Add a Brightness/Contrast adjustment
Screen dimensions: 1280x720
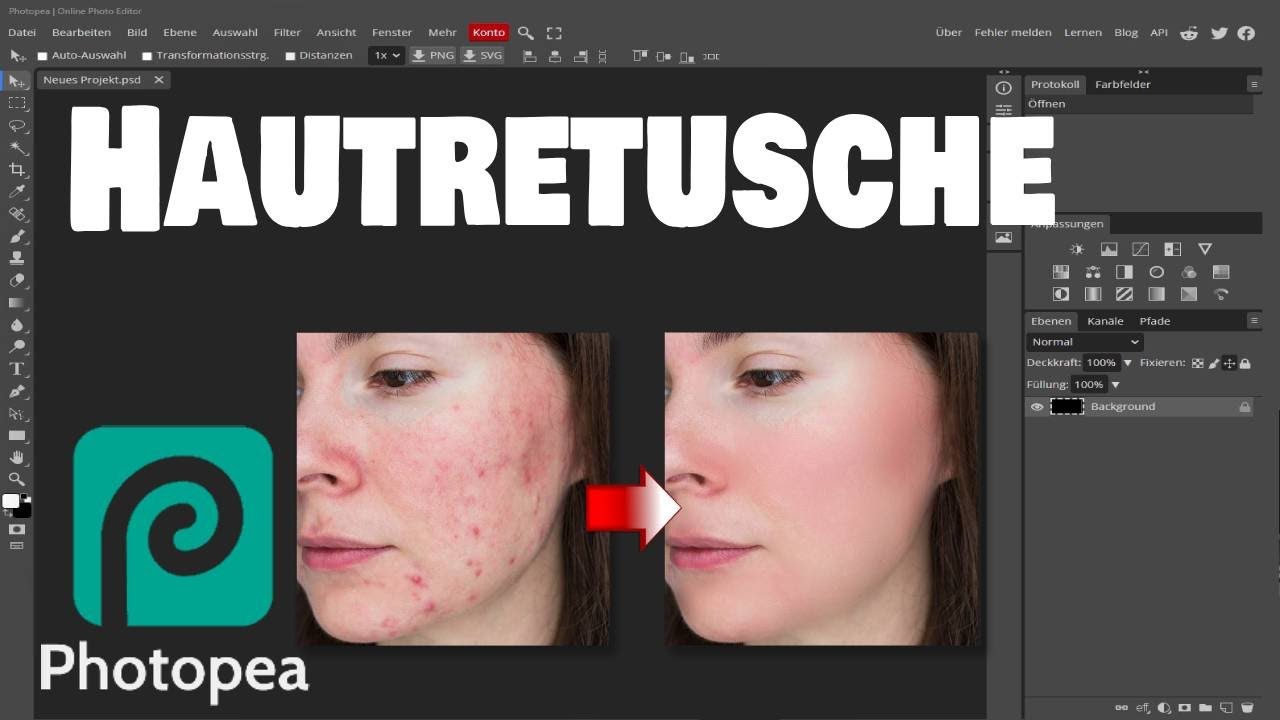[1076, 249]
